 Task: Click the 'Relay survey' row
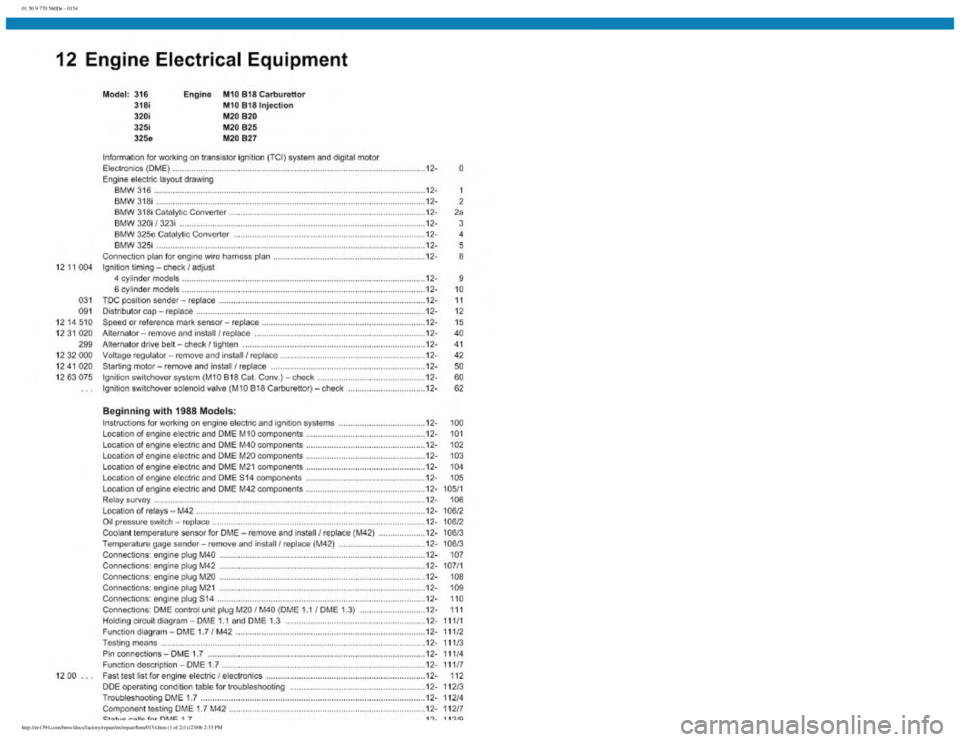(283, 500)
